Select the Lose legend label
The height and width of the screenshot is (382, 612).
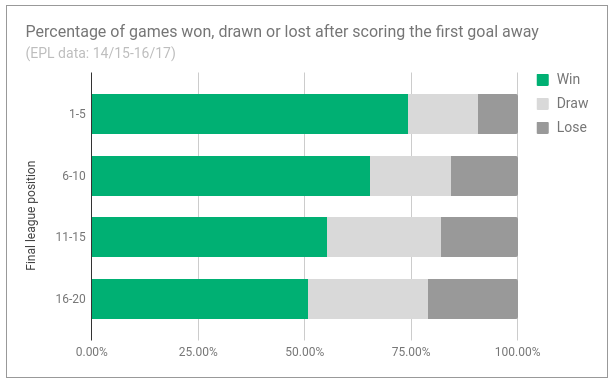[x=571, y=127]
